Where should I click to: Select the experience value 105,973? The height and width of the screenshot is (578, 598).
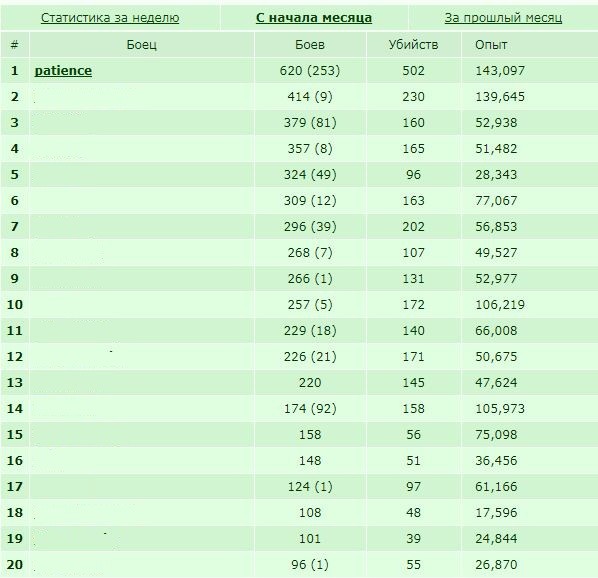500,409
